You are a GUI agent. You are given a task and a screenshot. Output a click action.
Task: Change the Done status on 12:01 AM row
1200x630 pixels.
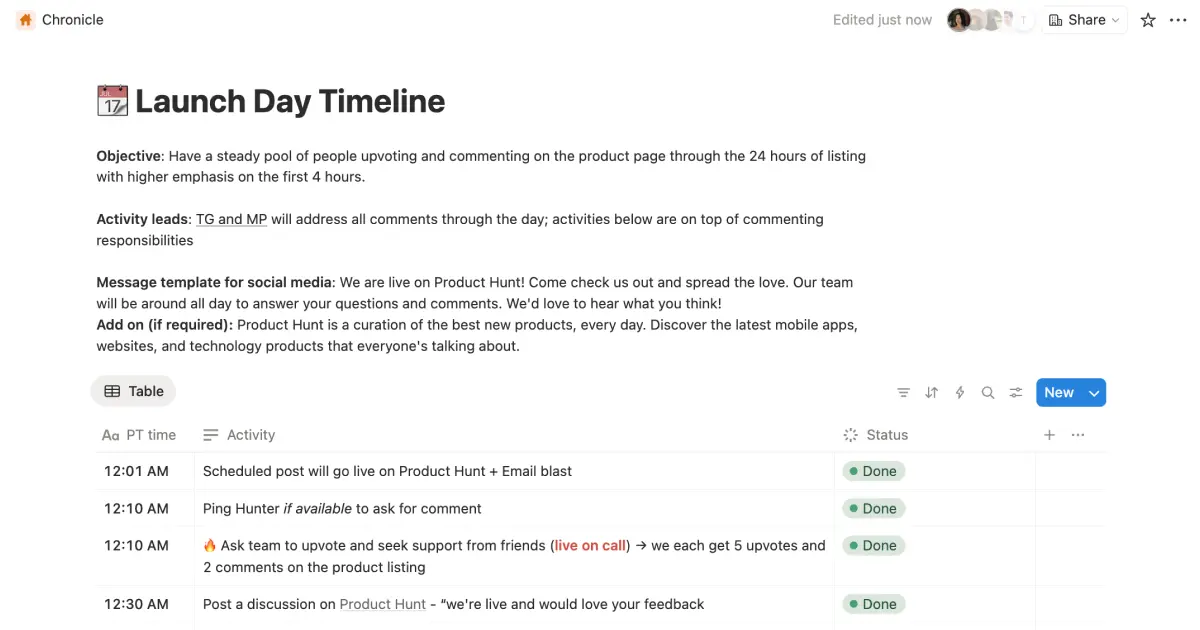[873, 471]
